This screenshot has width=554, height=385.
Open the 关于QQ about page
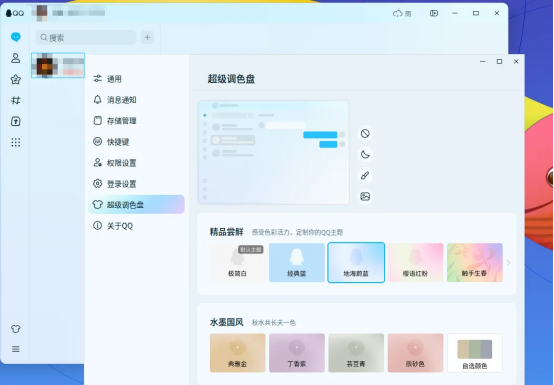point(136,226)
